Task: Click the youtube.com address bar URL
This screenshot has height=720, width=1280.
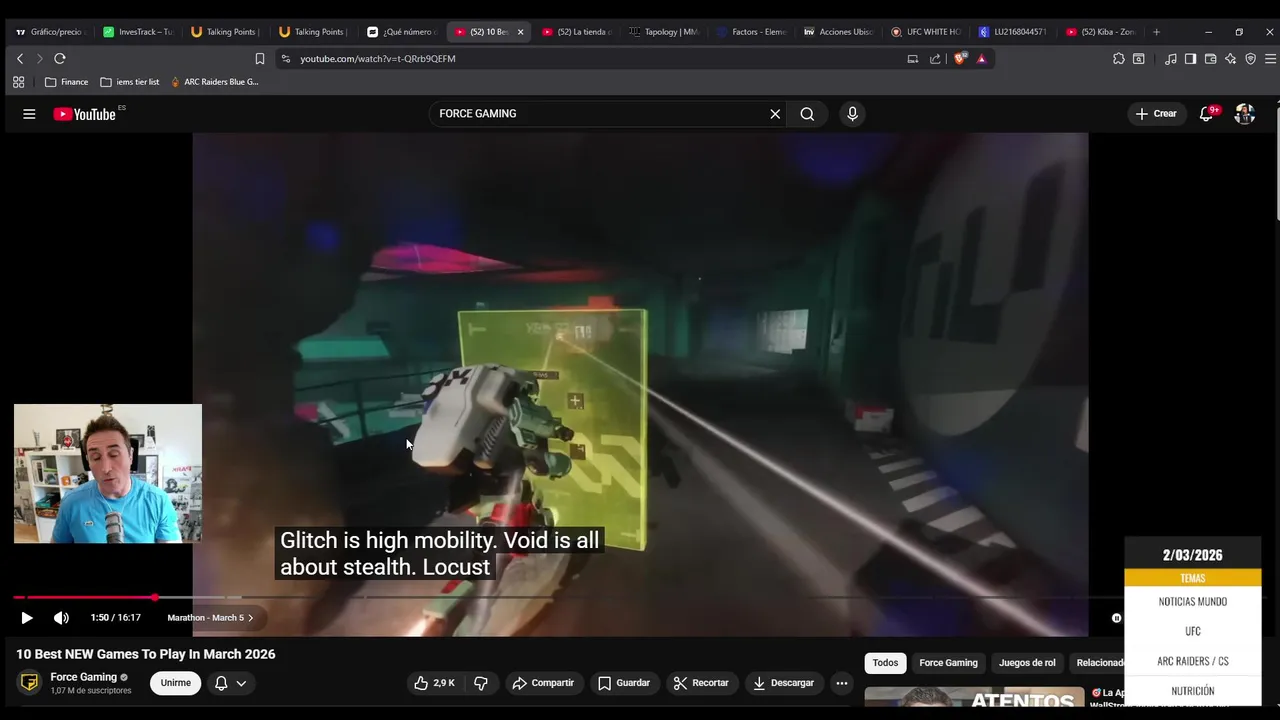Action: click(378, 59)
